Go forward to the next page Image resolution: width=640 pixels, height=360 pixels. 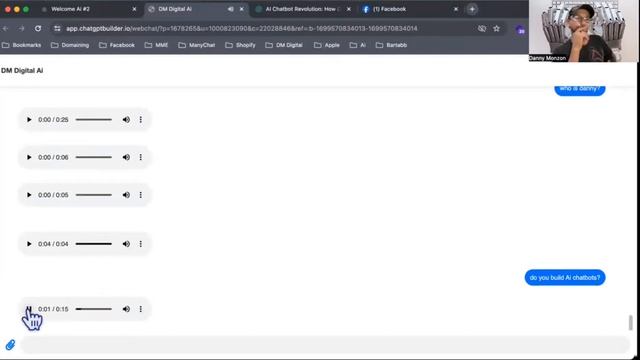(22, 28)
